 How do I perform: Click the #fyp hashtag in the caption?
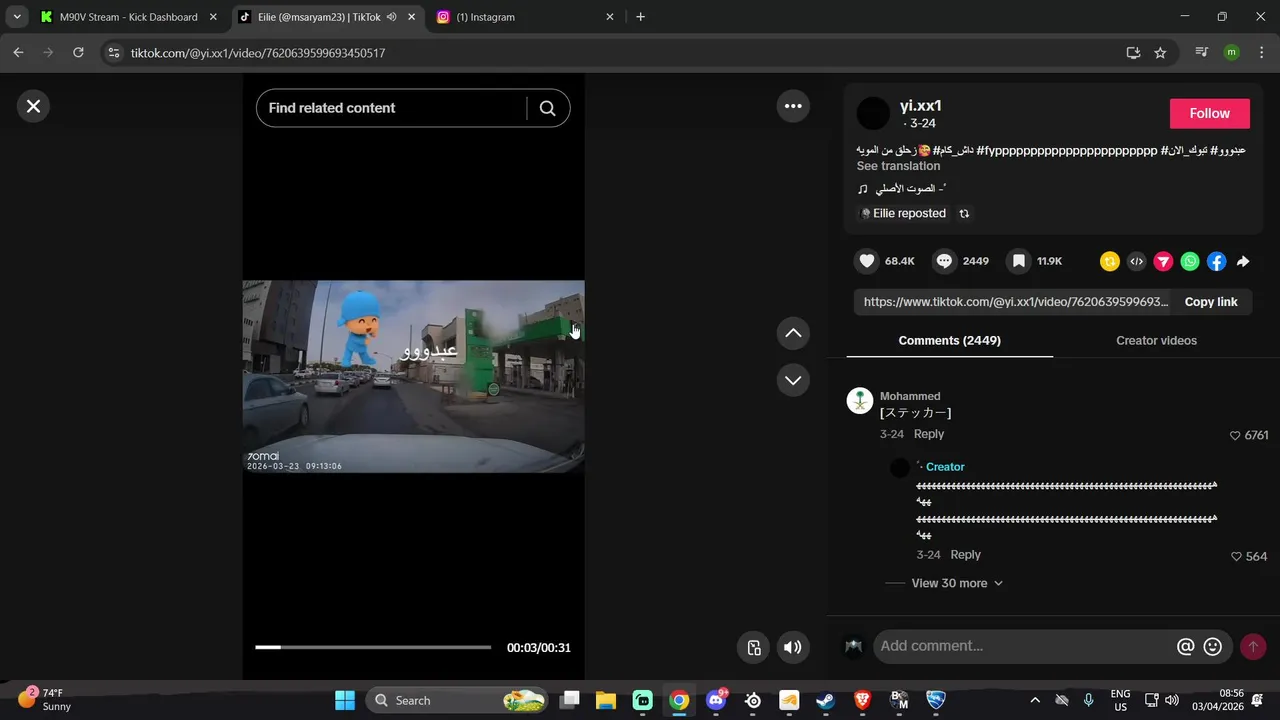click(1065, 150)
